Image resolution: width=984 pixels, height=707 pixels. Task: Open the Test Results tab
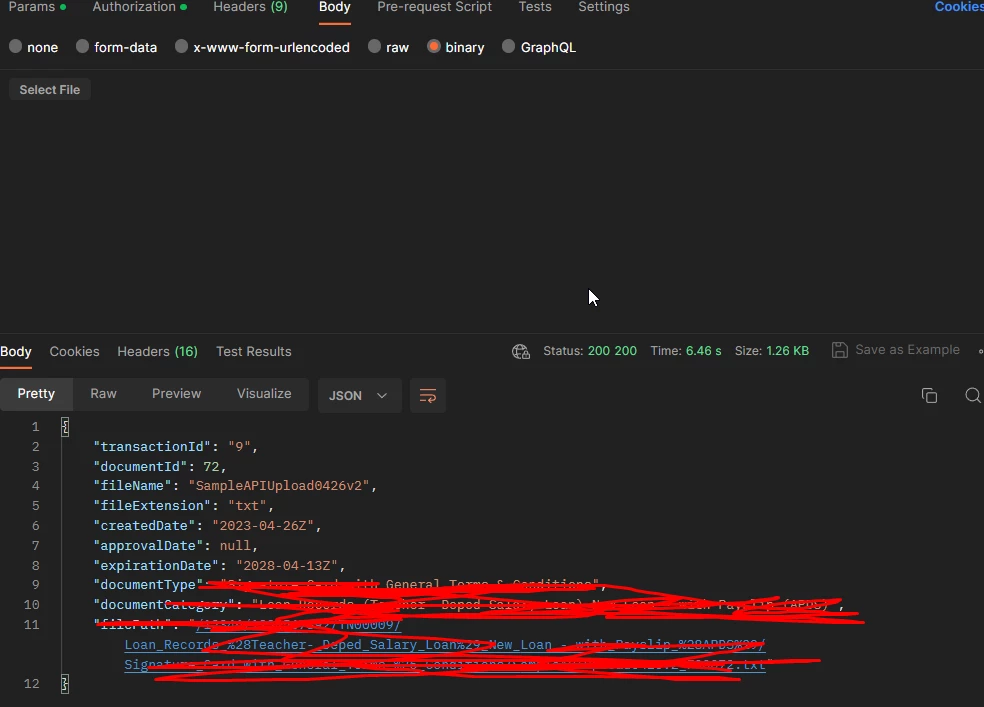pos(254,351)
